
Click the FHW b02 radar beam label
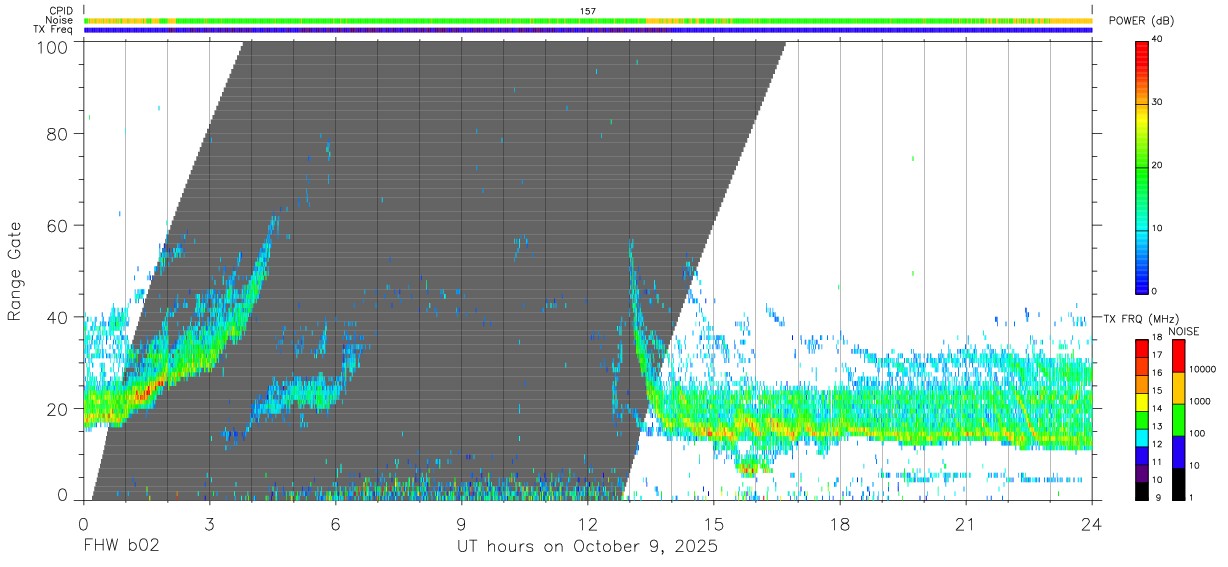click(121, 547)
